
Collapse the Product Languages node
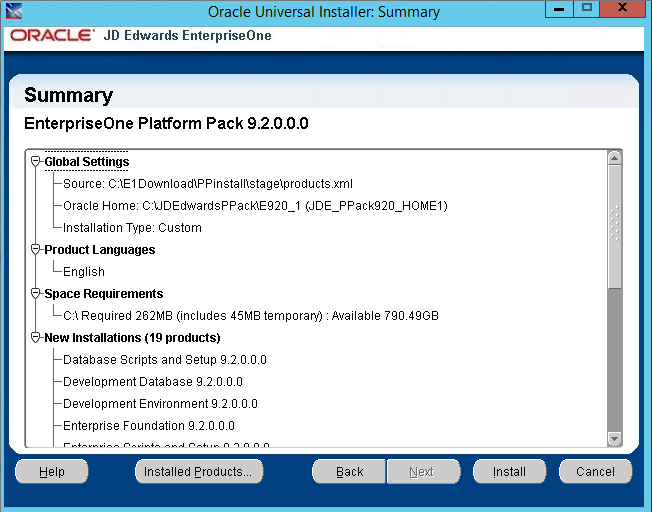36,250
